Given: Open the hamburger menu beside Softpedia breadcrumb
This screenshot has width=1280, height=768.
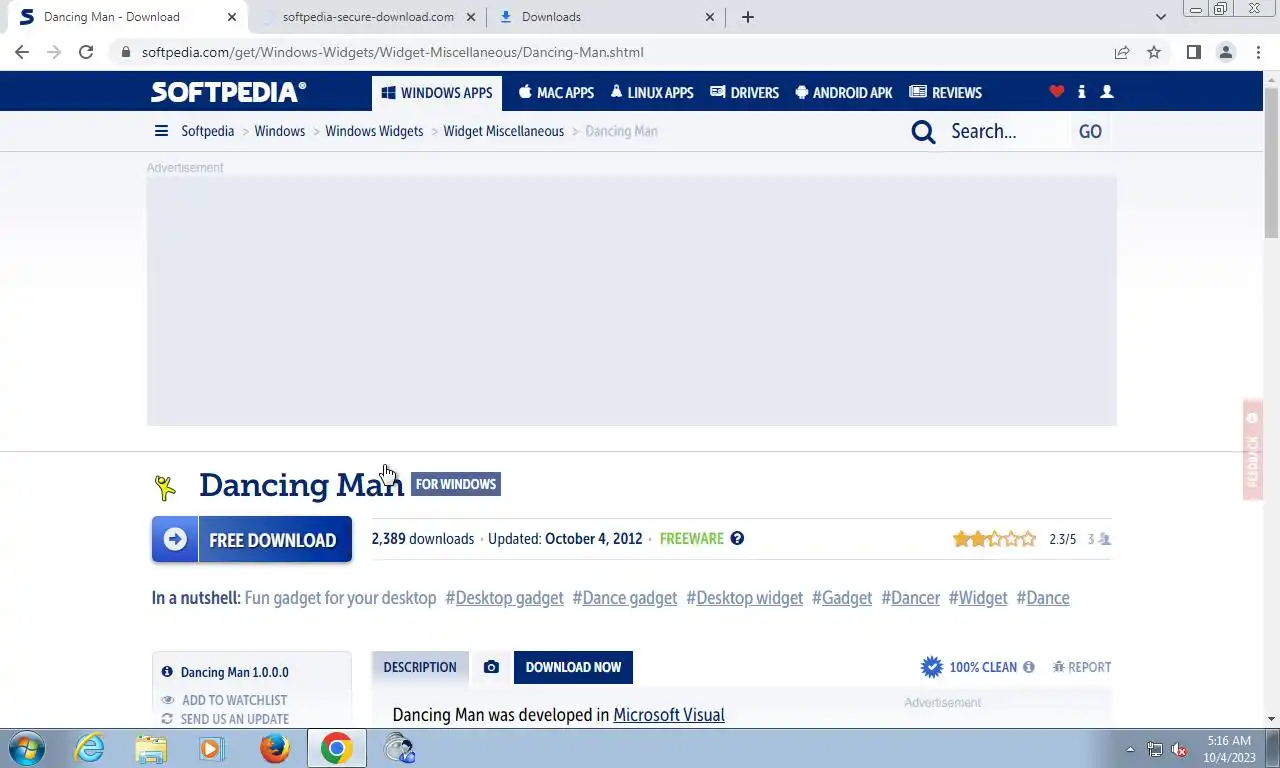Looking at the screenshot, I should pyautogui.click(x=161, y=131).
